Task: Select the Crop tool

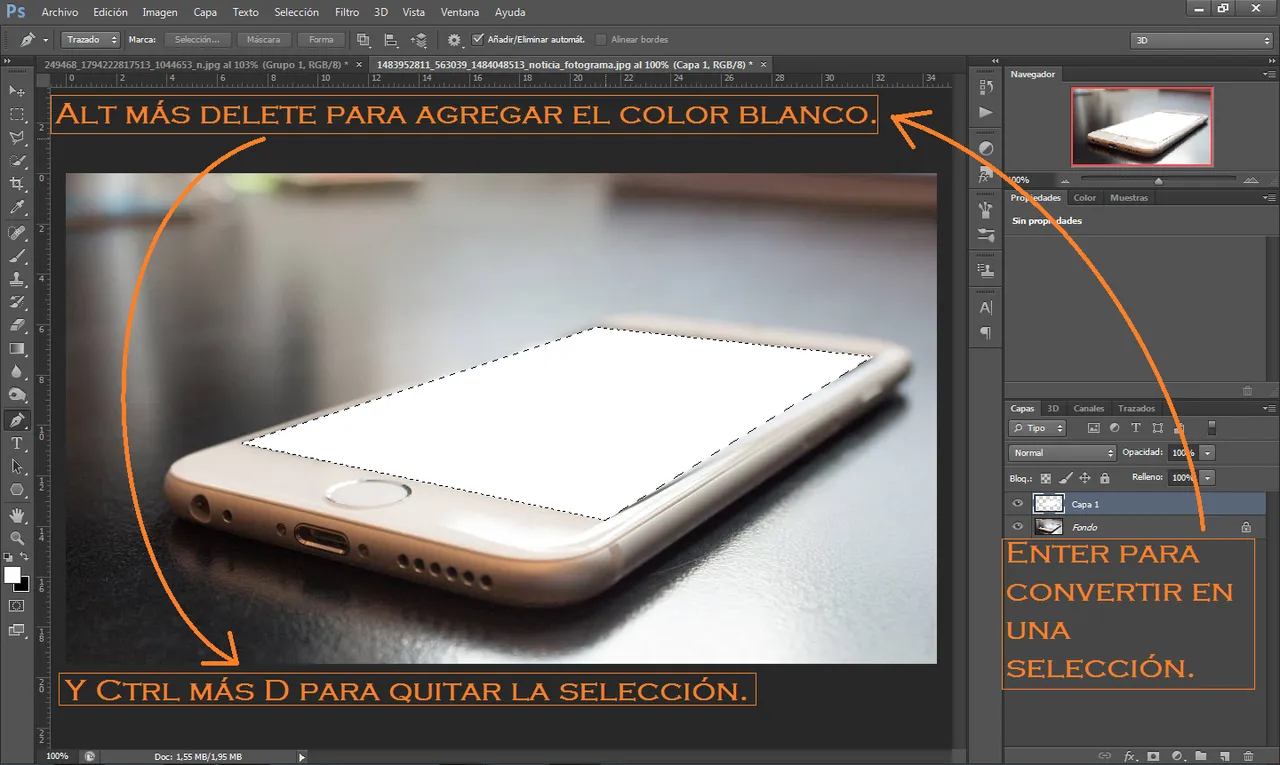Action: click(x=17, y=184)
